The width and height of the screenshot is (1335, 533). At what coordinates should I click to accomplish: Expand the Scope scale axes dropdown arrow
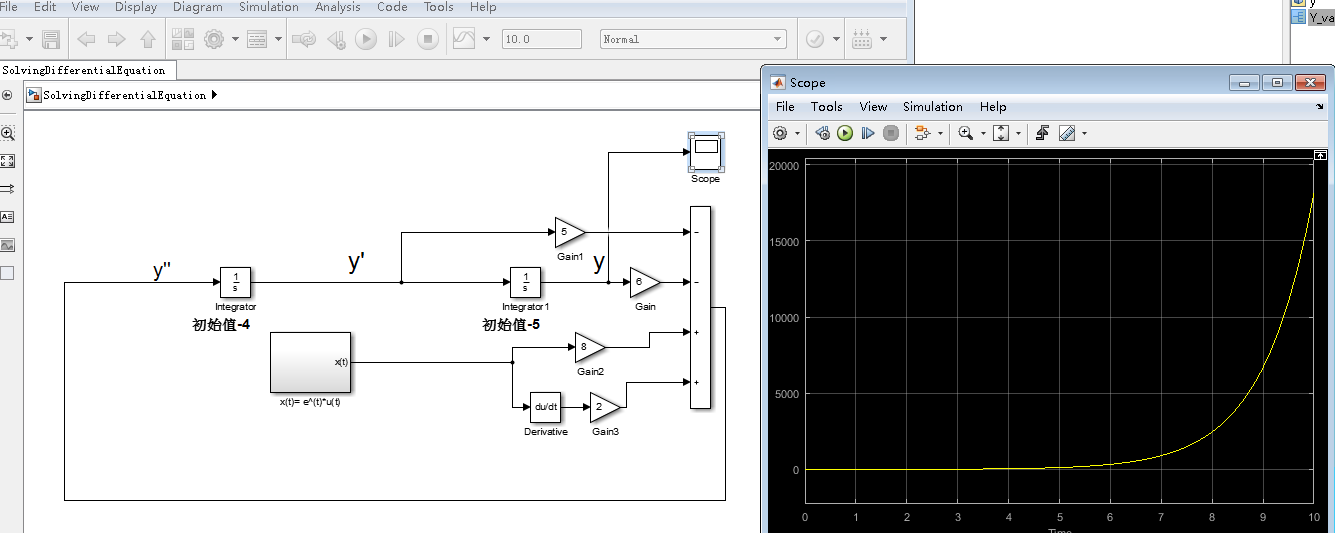click(x=1019, y=133)
